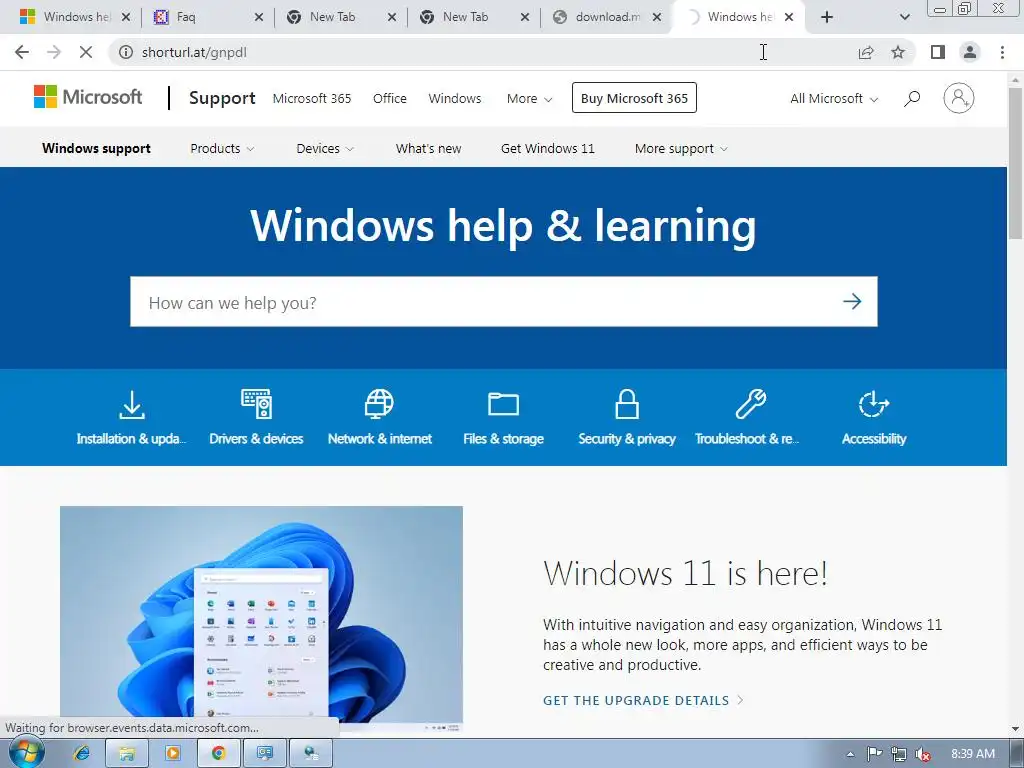Click the 8:39 AM taskbar clock
Image resolution: width=1024 pixels, height=768 pixels.
(x=972, y=754)
